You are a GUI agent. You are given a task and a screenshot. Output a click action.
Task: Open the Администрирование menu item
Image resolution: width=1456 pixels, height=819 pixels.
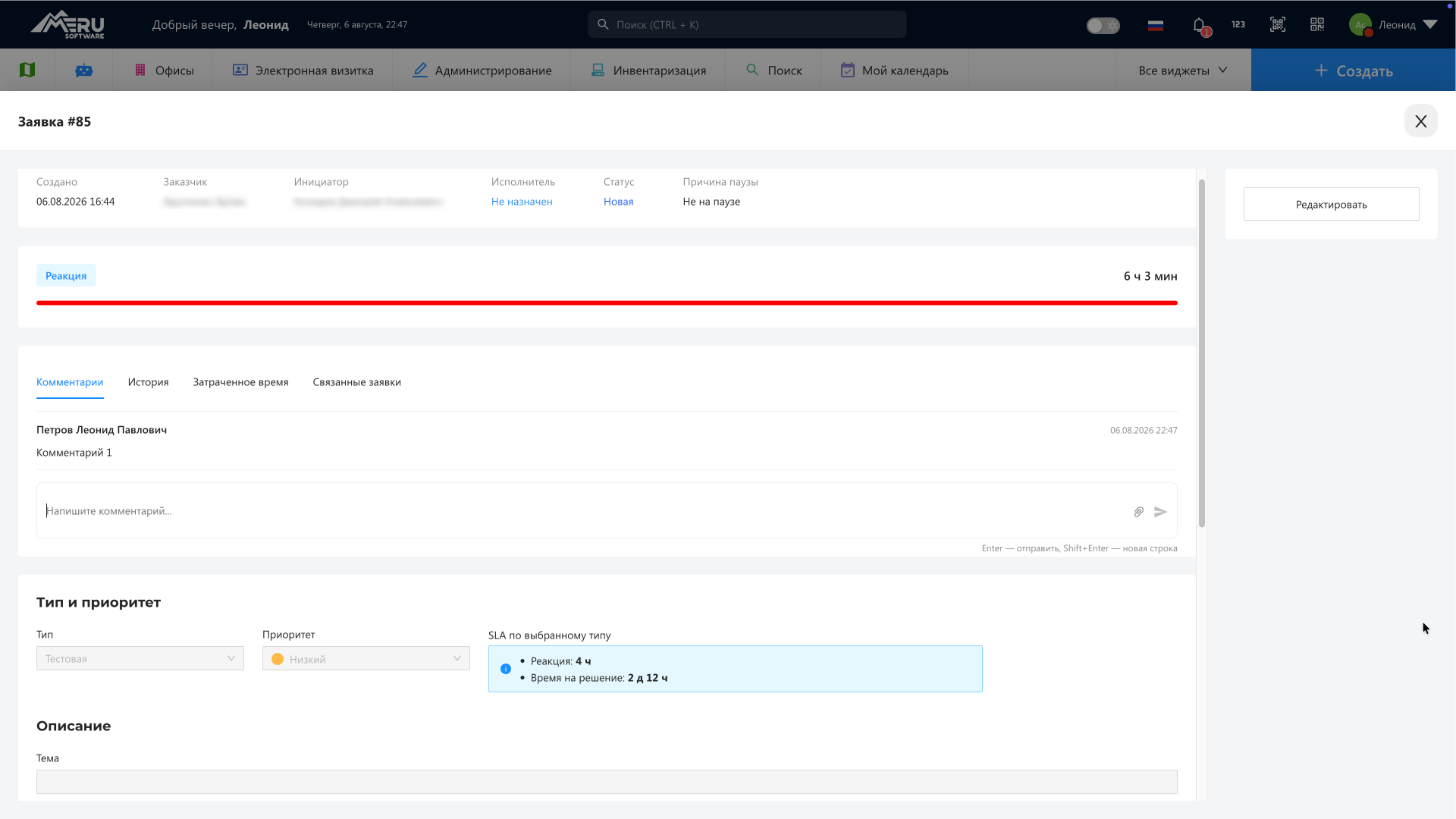point(482,70)
